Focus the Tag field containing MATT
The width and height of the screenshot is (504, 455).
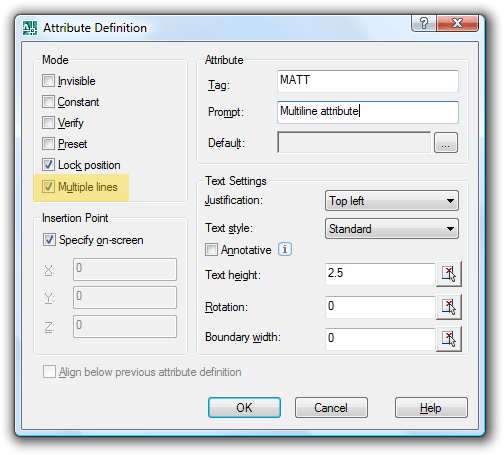368,81
